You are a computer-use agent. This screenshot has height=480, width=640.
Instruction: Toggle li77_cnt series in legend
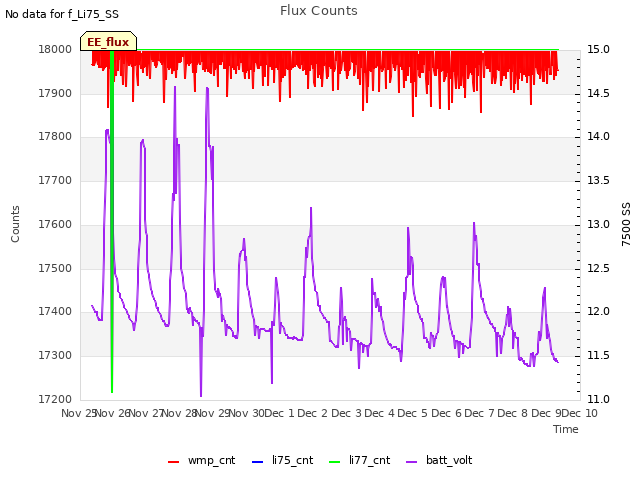click(x=360, y=460)
